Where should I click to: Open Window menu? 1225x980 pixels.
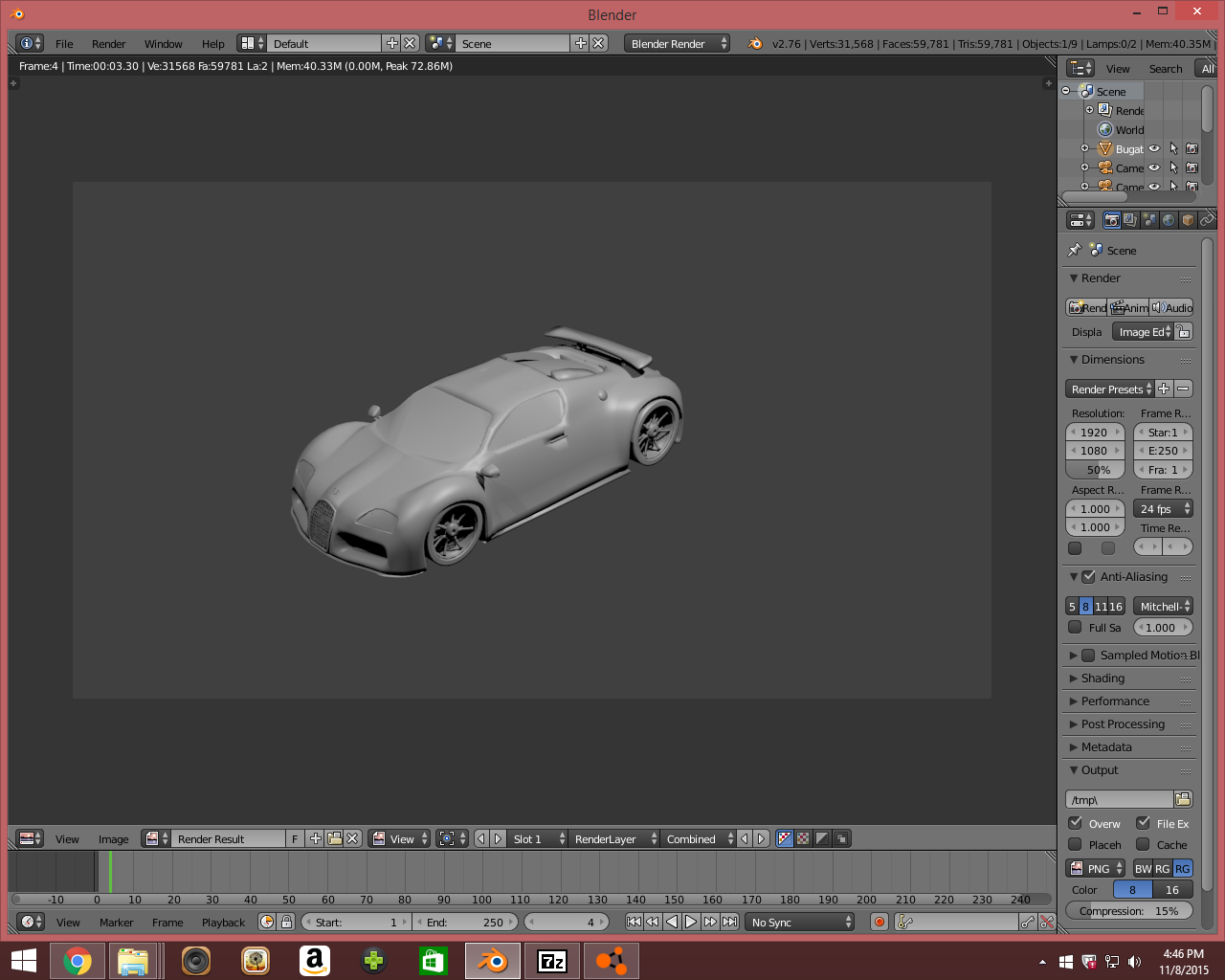point(163,43)
